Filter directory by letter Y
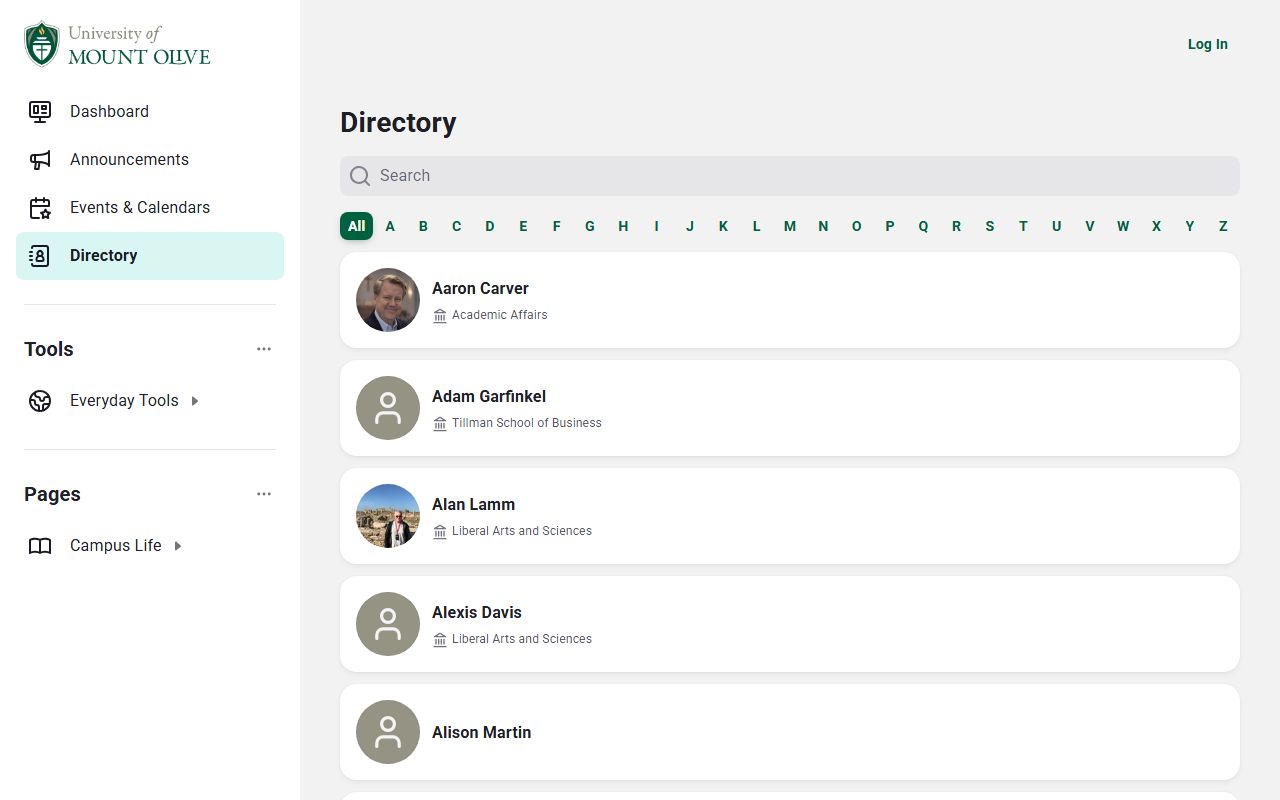This screenshot has height=800, width=1280. pos(1190,226)
